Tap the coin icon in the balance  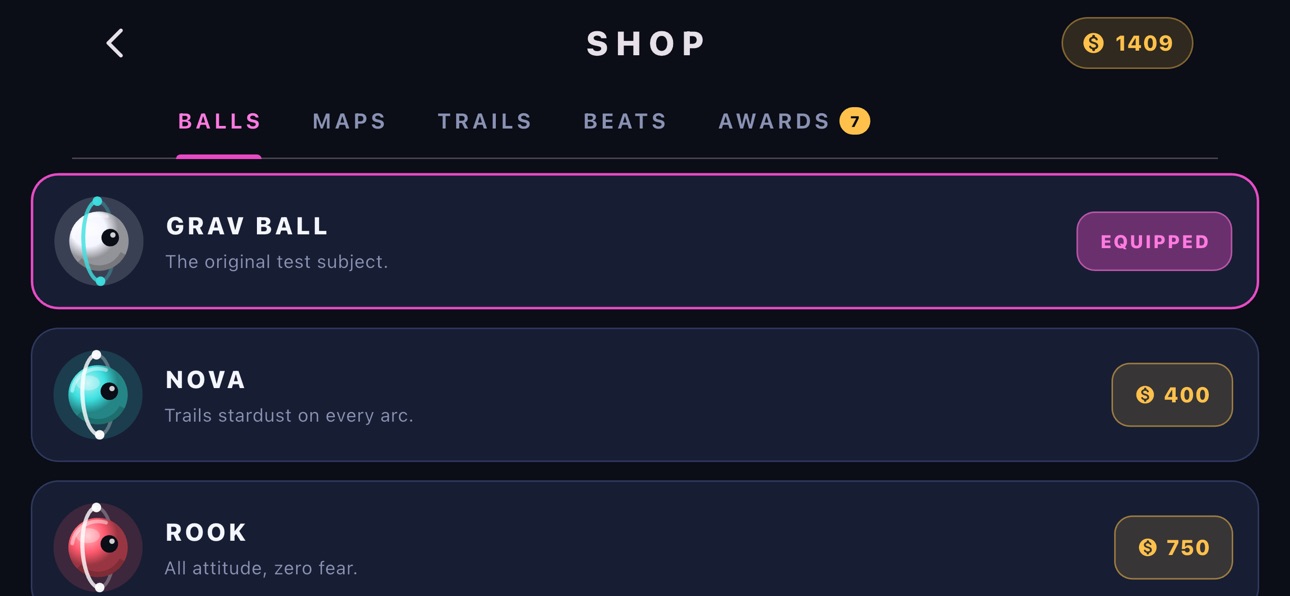pos(1094,43)
